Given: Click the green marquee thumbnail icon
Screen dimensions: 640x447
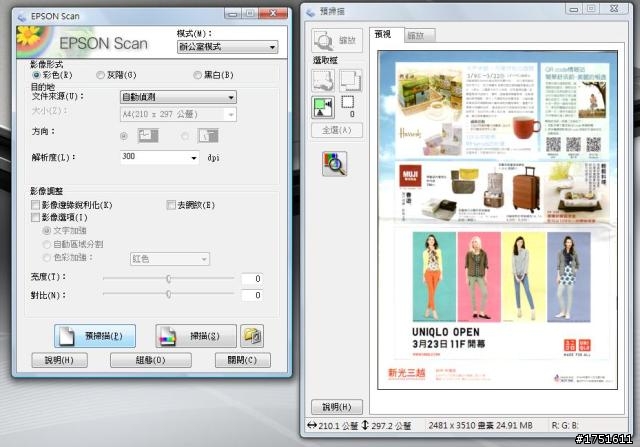Looking at the screenshot, I should pos(323,107).
